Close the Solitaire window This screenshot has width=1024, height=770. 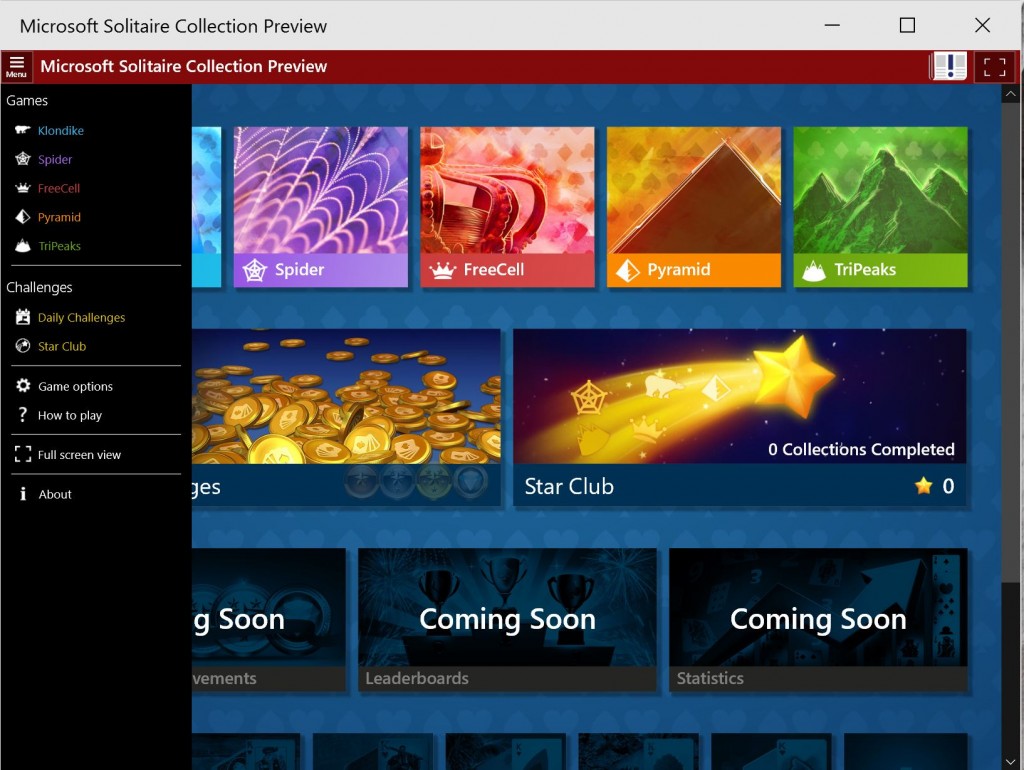982,25
